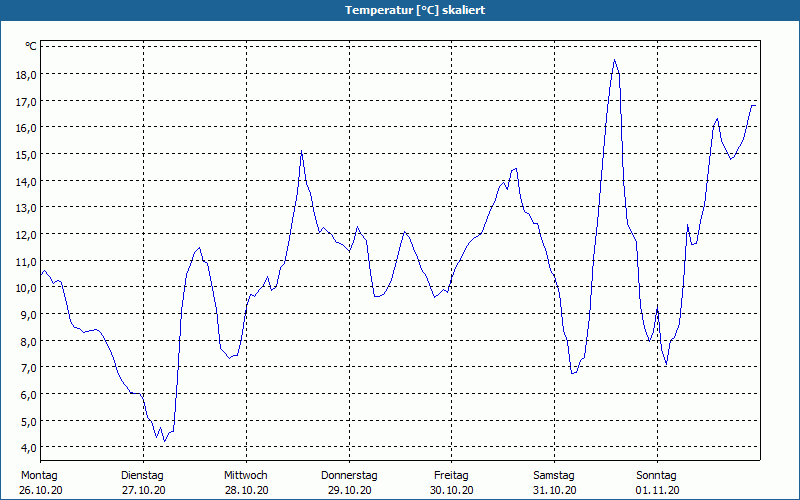Select the 16,0 y-axis value
The width and height of the screenshot is (800, 500).
click(27, 128)
